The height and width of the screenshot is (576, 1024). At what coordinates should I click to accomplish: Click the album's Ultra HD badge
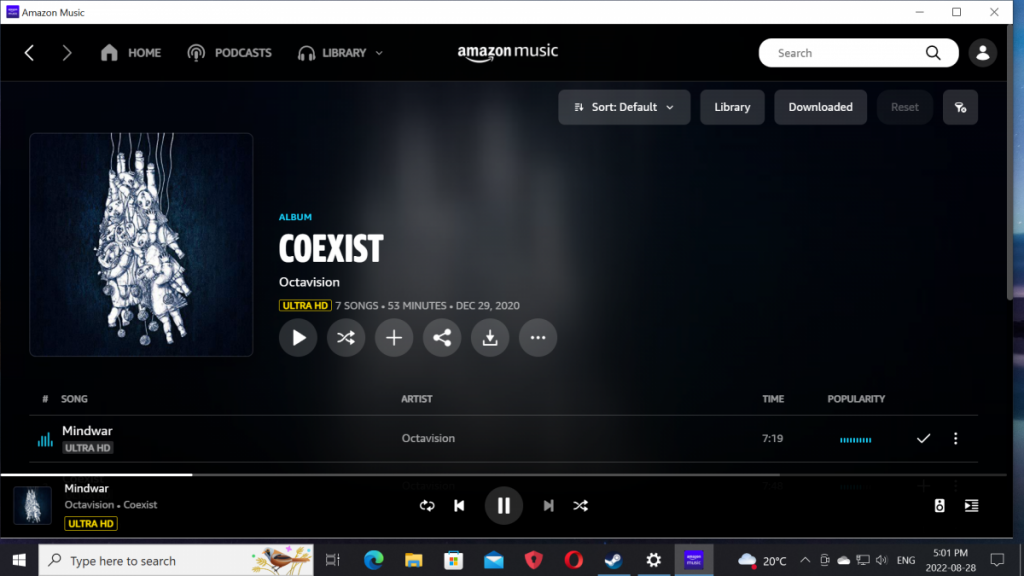point(305,306)
